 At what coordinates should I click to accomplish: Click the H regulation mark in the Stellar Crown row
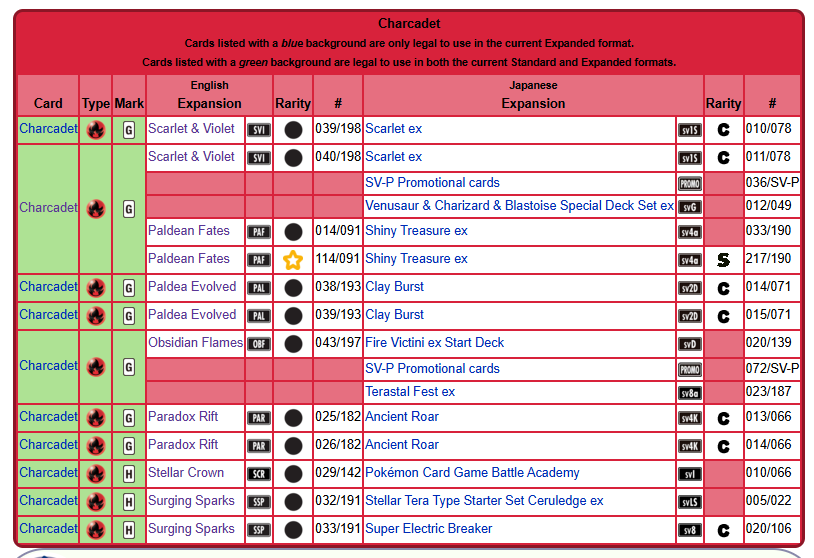[129, 474]
